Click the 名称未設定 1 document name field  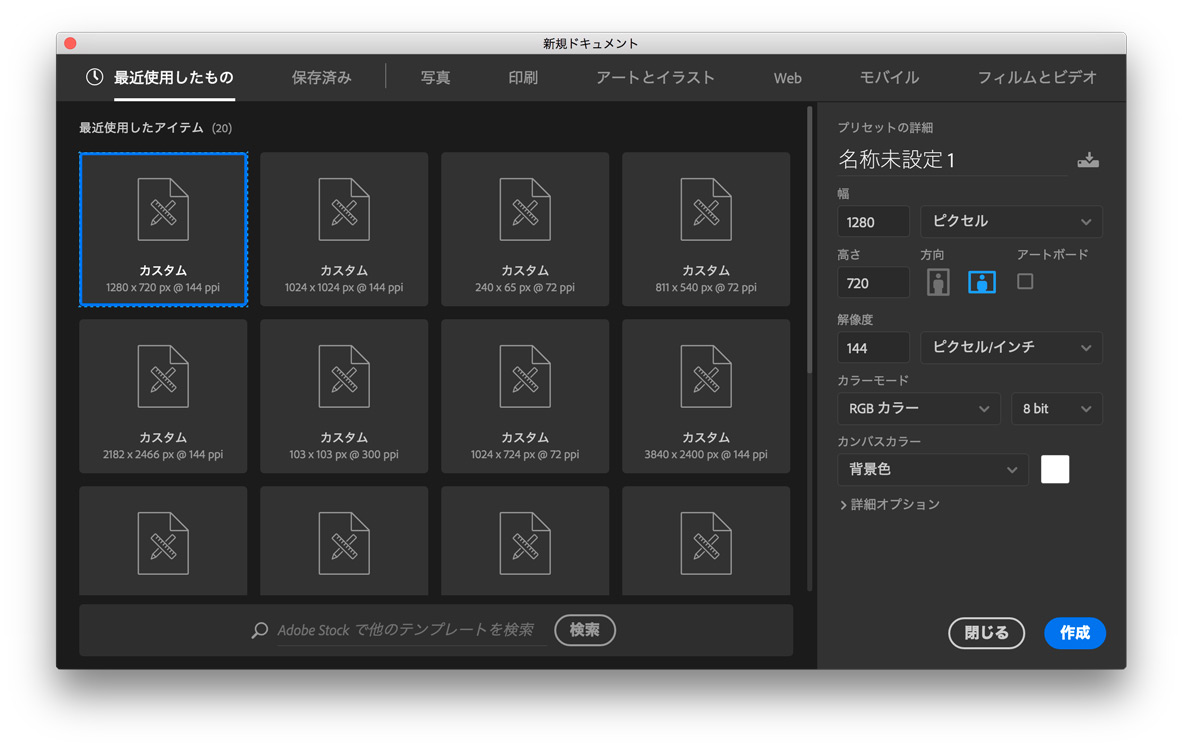952,159
